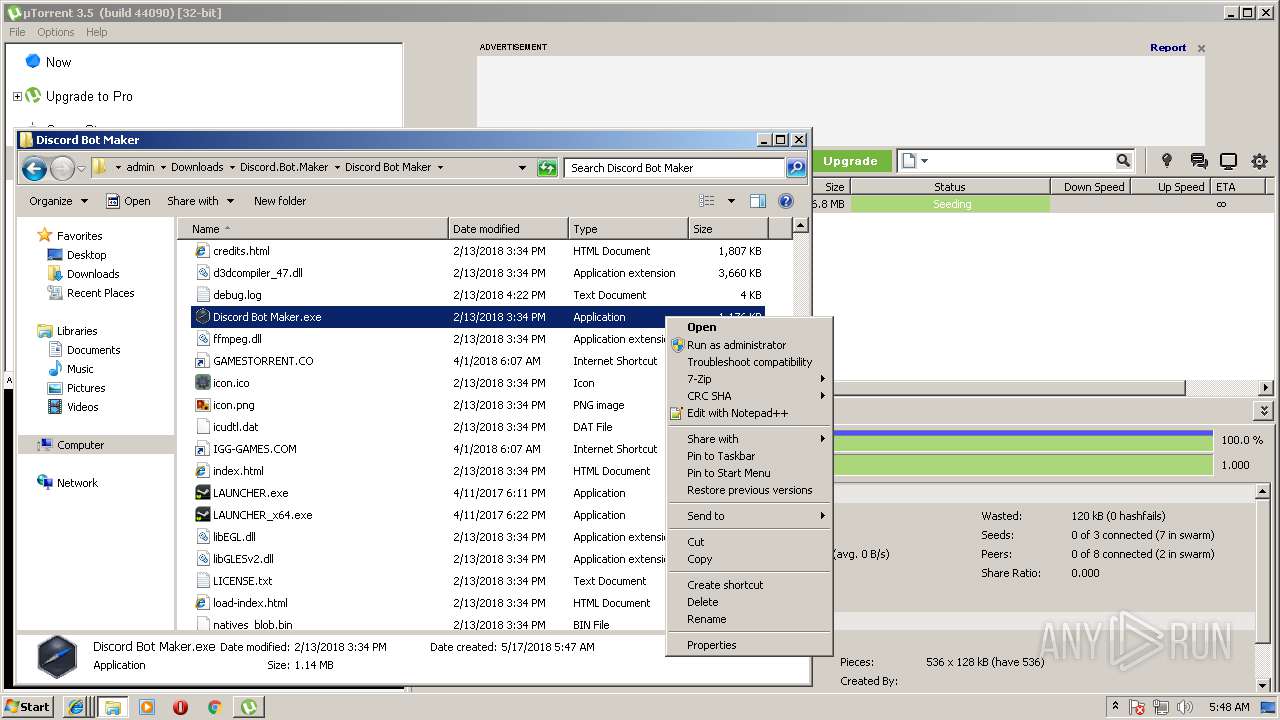The height and width of the screenshot is (720, 1280).
Task: Select Delete in context menu
Action: [703, 602]
